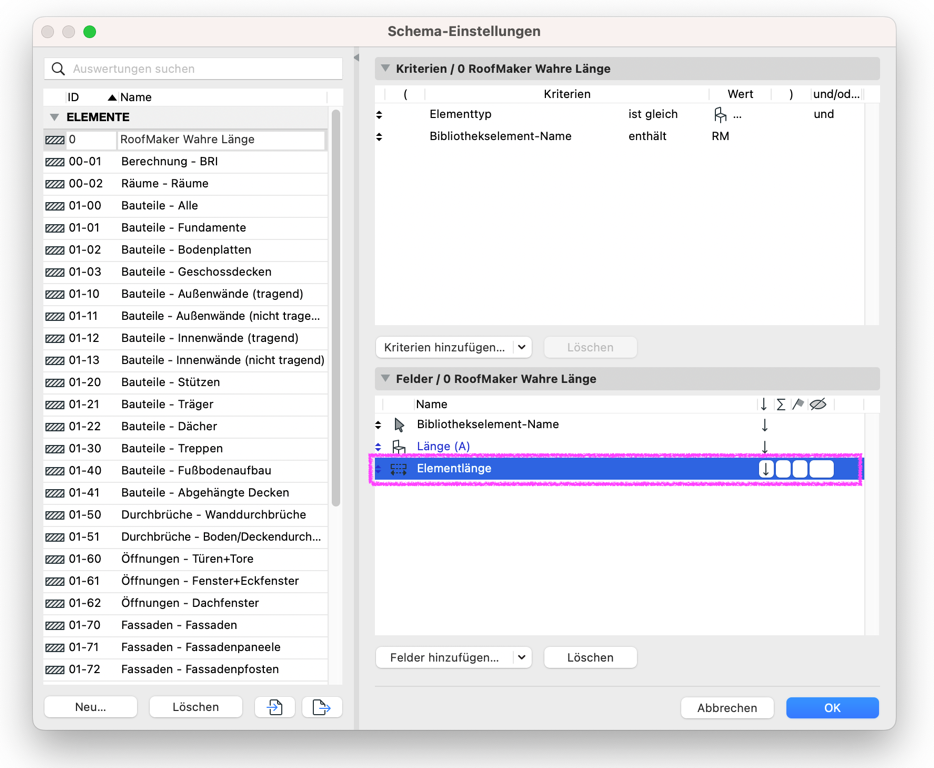Screen dimensions: 934x768
Task: Toggle the hide box for the Elementlänge field
Action: coord(821,469)
